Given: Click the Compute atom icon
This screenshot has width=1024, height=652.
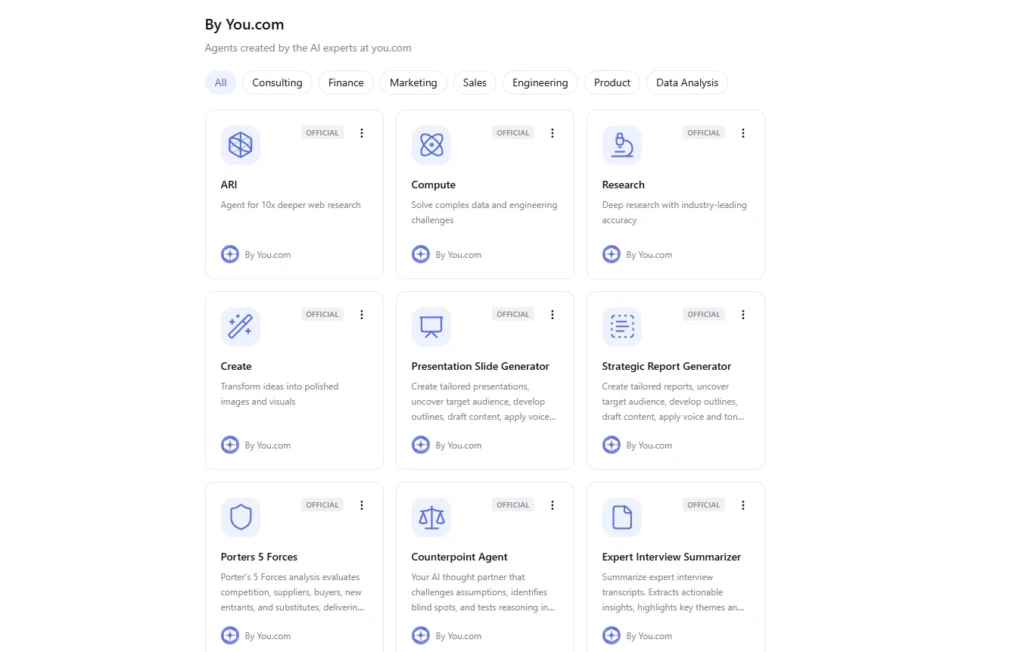Looking at the screenshot, I should point(431,145).
